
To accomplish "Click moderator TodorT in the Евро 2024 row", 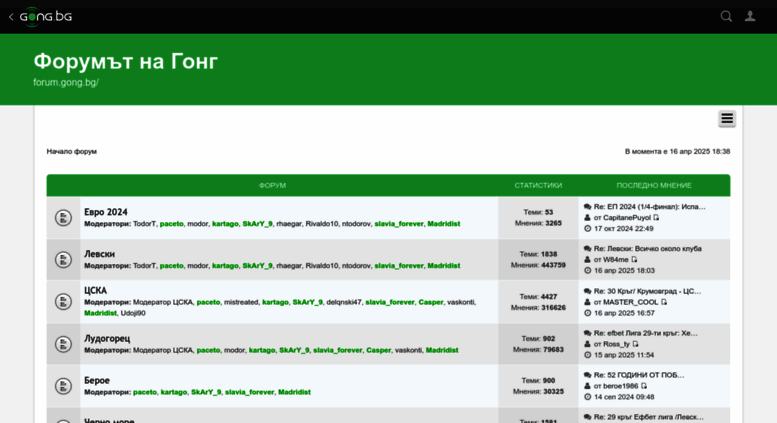I will tap(144, 224).
